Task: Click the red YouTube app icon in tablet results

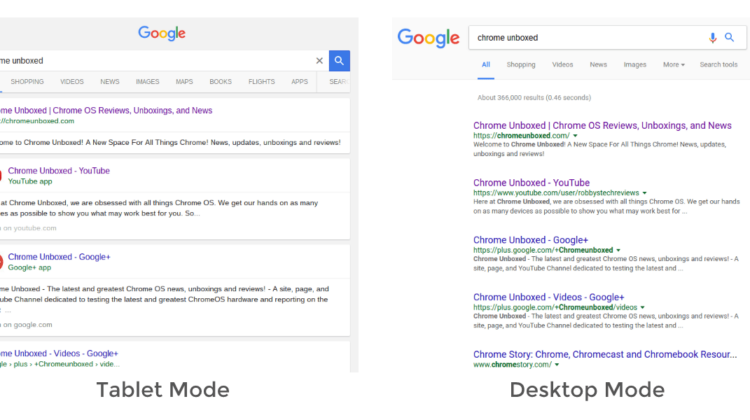Action: pos(1,176)
